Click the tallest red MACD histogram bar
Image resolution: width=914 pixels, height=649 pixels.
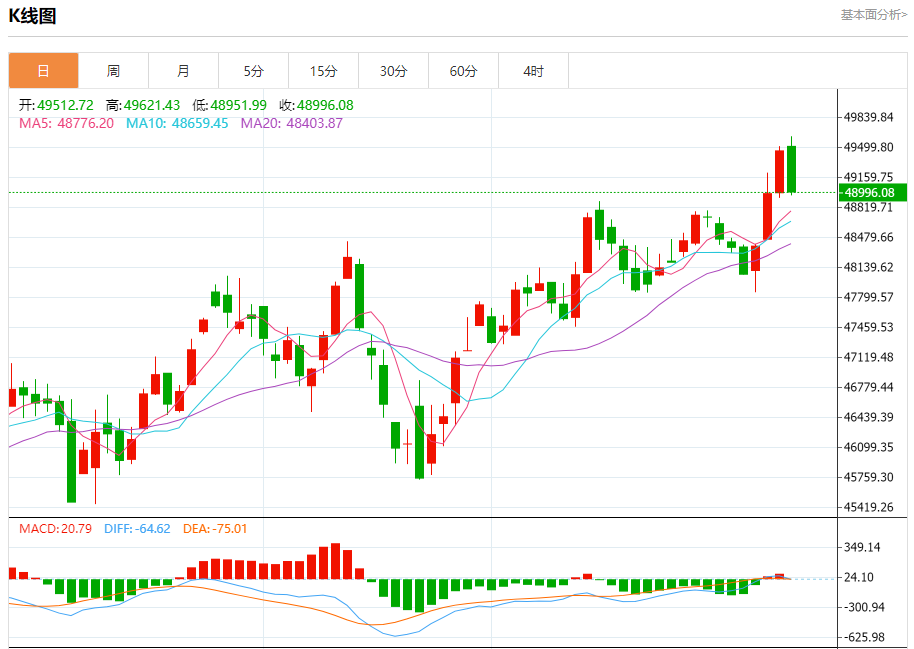(x=335, y=561)
